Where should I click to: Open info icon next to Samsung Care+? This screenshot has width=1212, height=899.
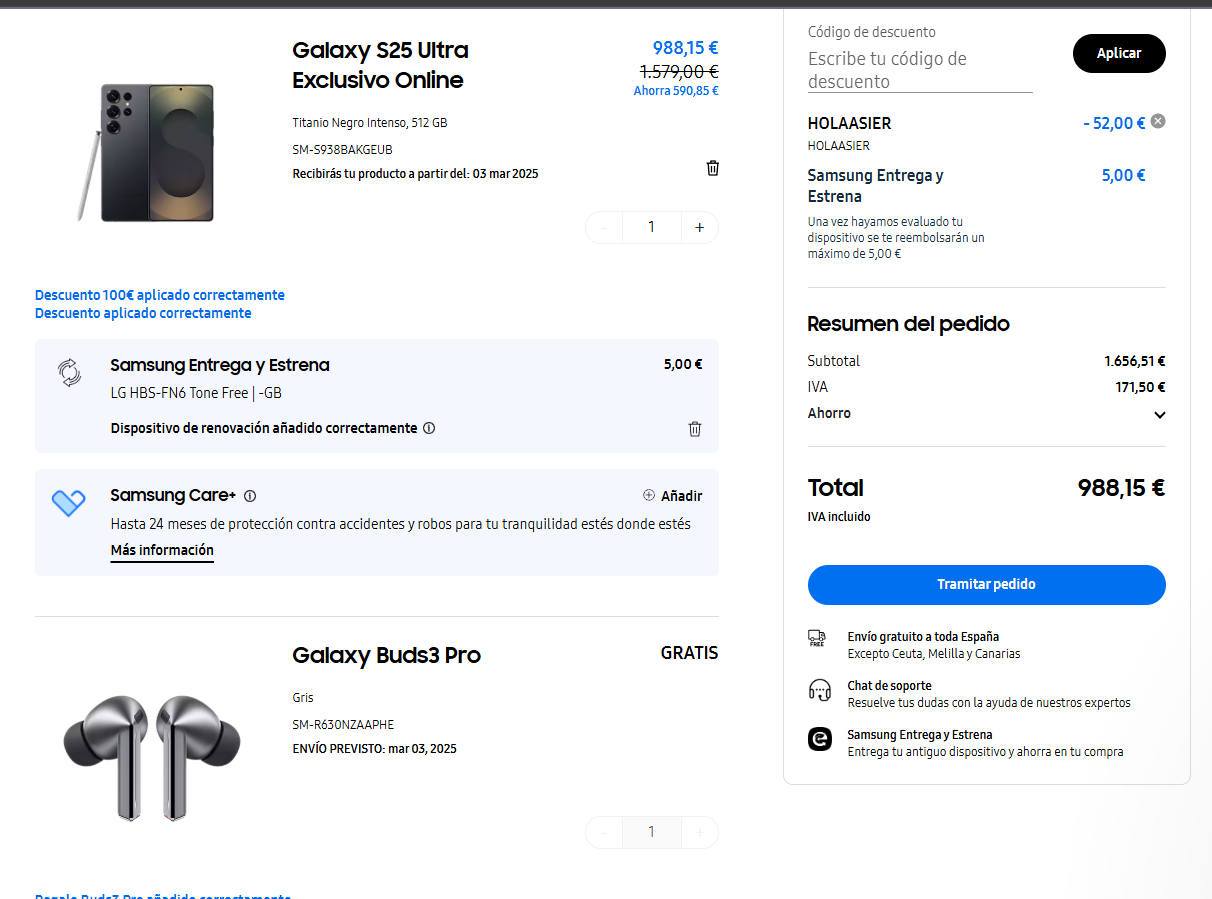pos(250,496)
